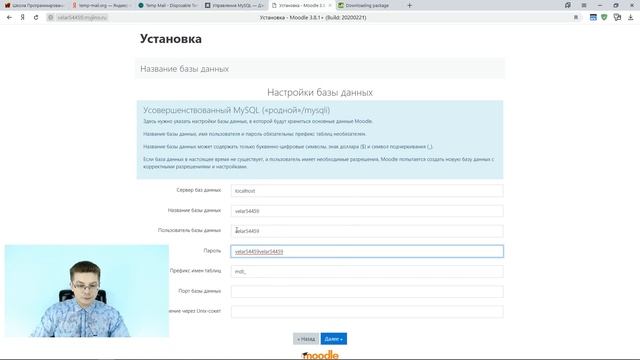Bookmark this page using the address bar icon
The height and width of the screenshot is (360, 640).
(576, 18)
